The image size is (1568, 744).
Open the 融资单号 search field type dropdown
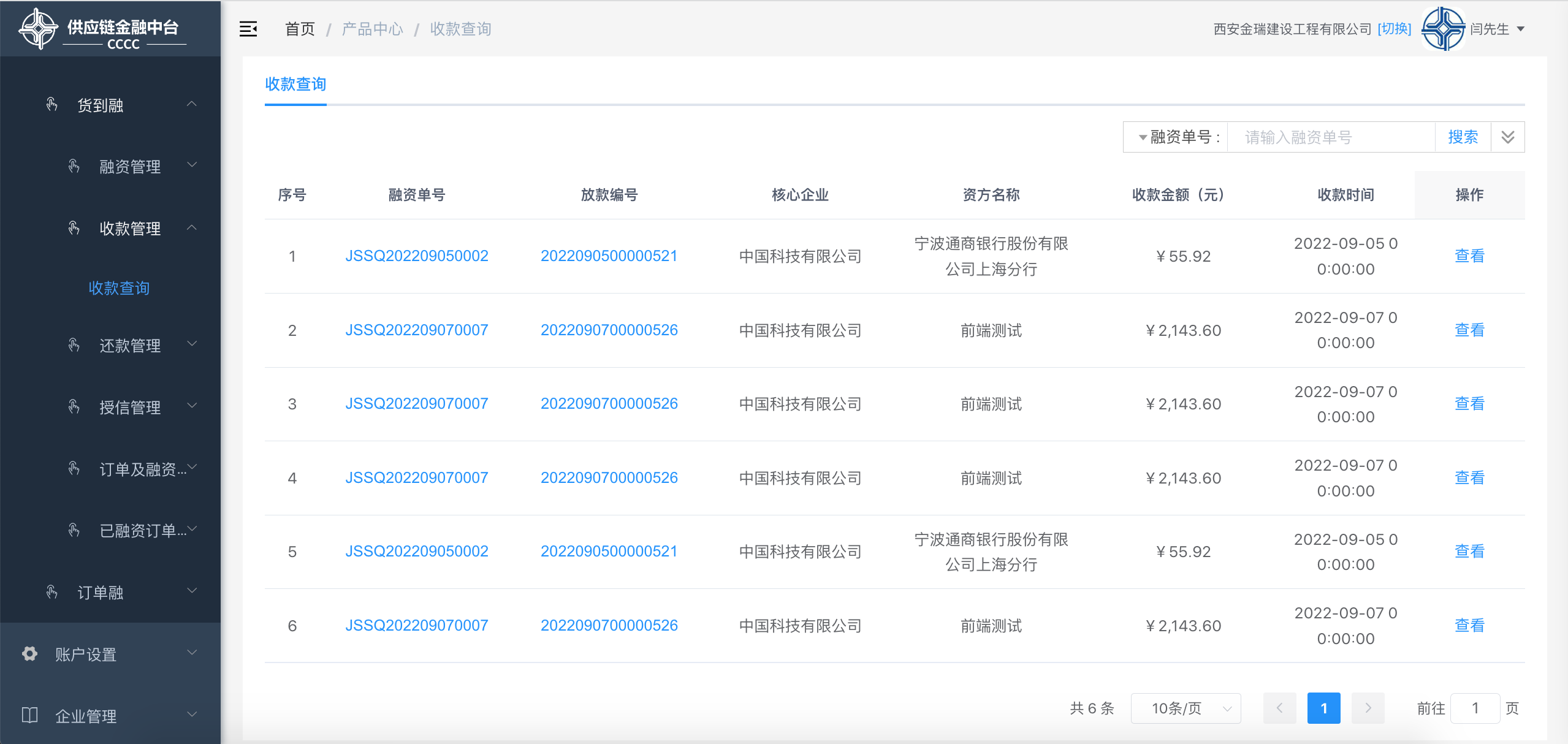tap(1176, 137)
